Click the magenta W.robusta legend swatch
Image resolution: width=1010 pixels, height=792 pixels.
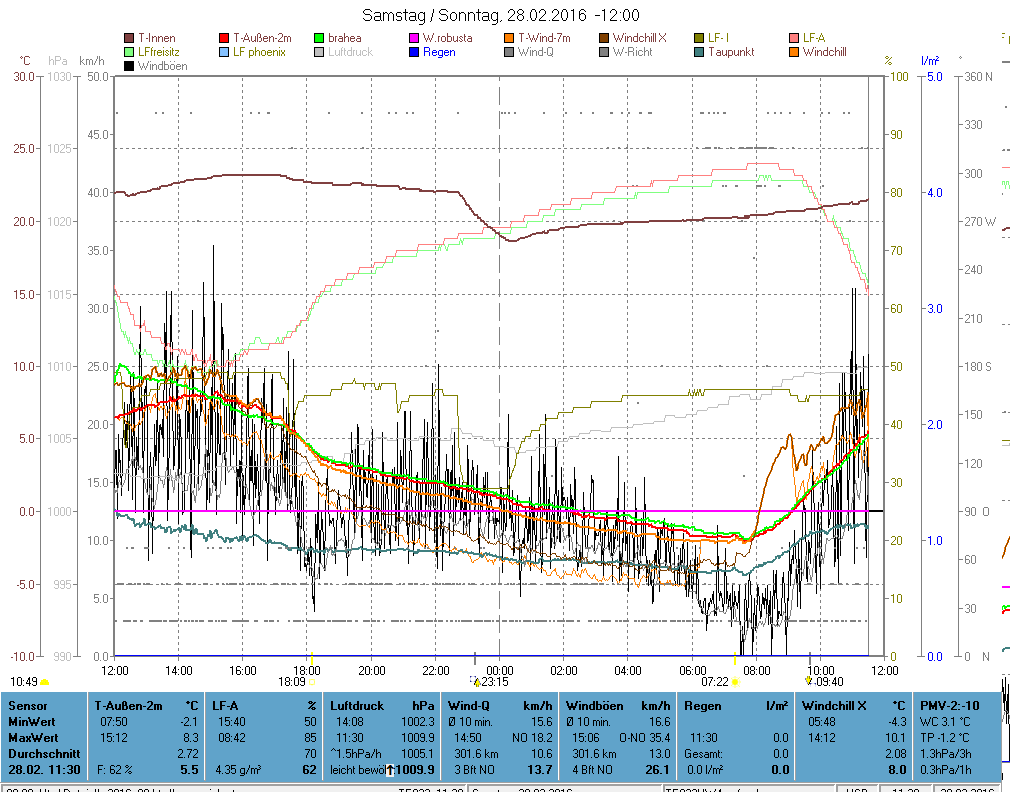pos(414,38)
